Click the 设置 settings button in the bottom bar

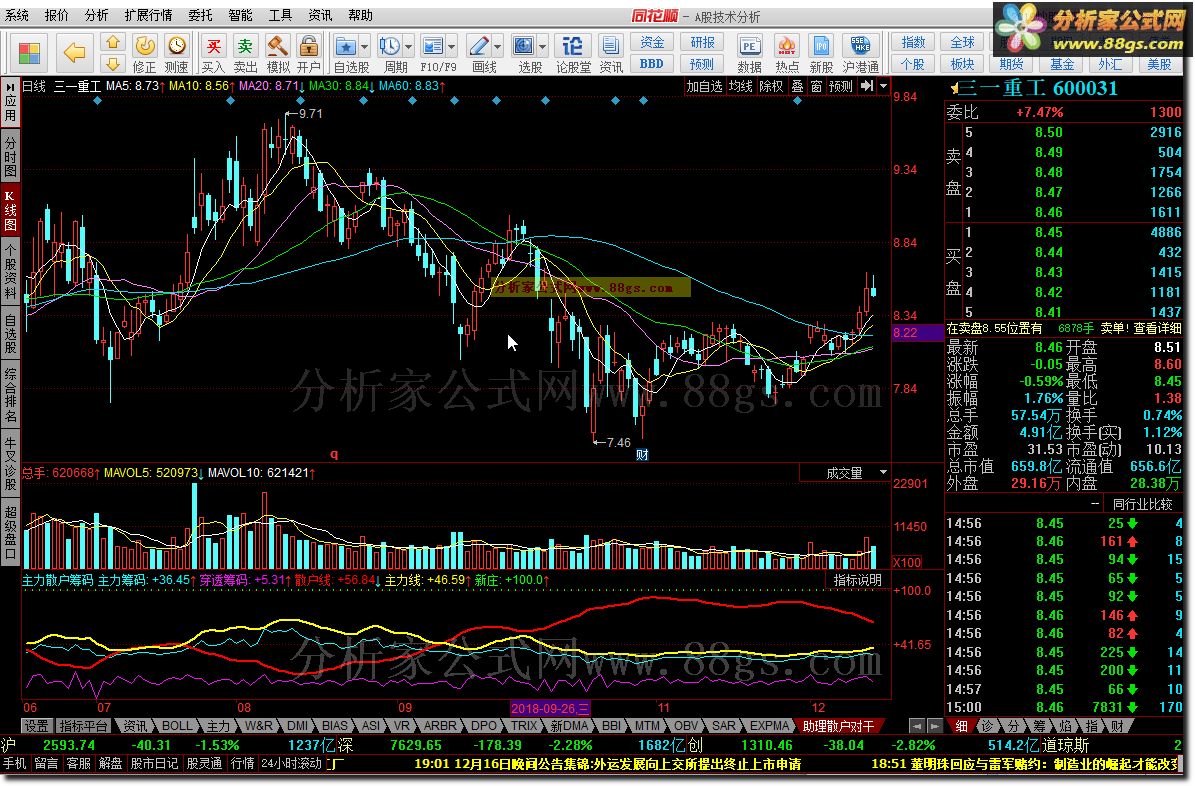click(36, 726)
